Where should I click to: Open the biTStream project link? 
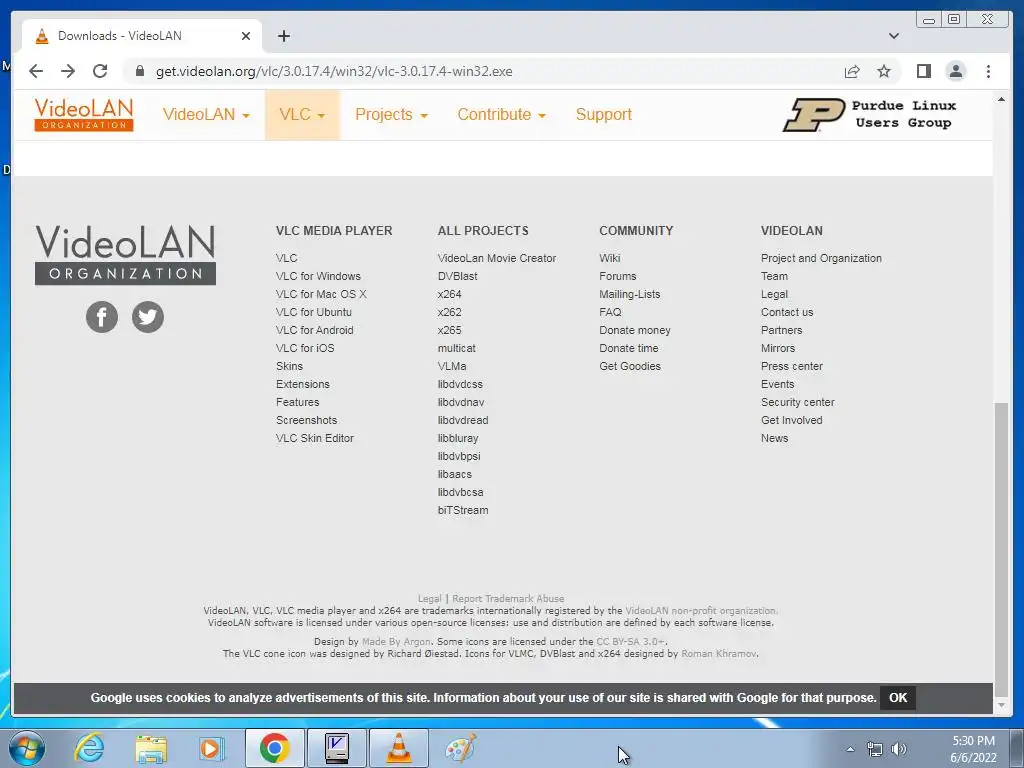(x=463, y=511)
